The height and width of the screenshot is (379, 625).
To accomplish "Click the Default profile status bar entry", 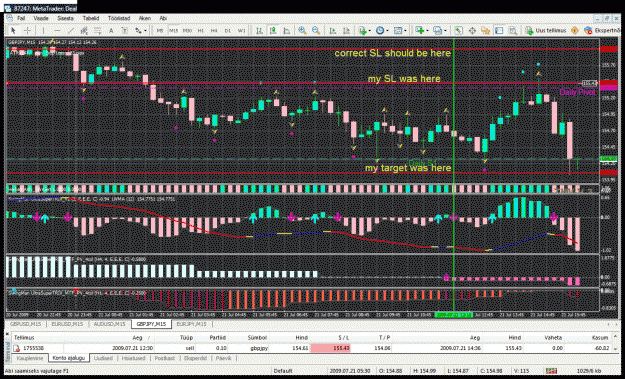I will click(283, 371).
